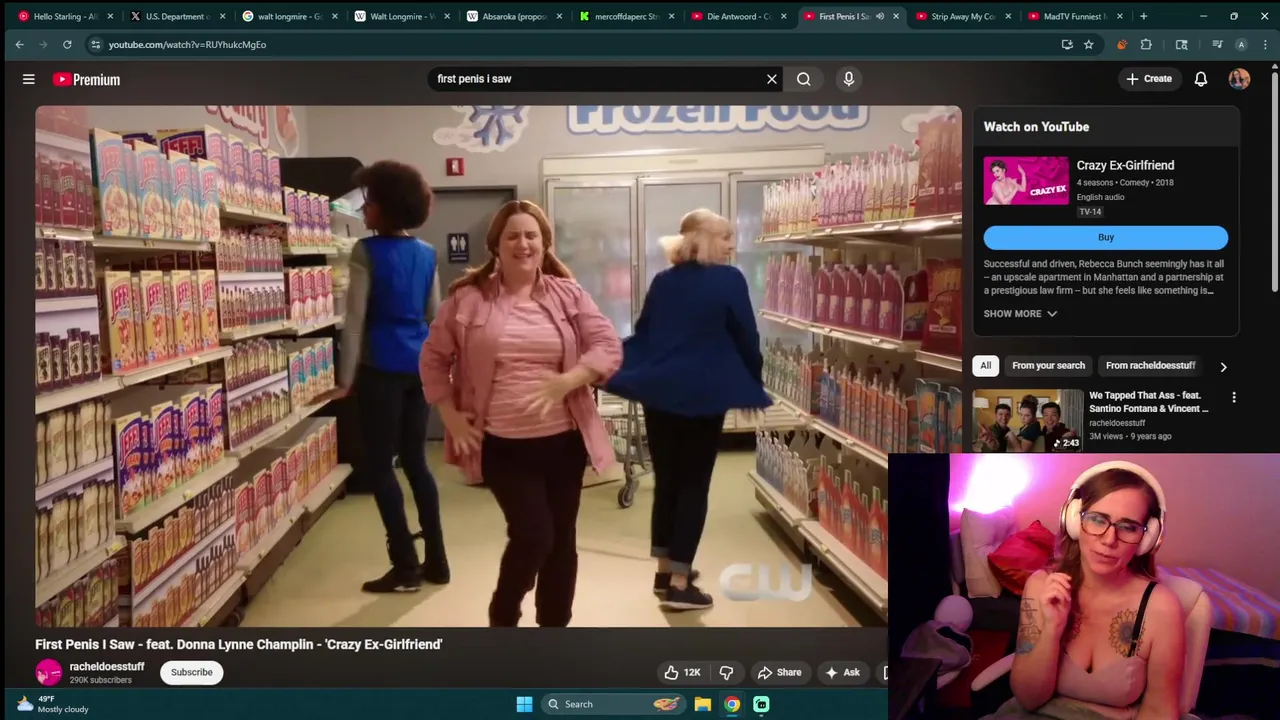Open the YouTube hamburger guide menu
Screen dimensions: 1280x720
click(x=29, y=79)
